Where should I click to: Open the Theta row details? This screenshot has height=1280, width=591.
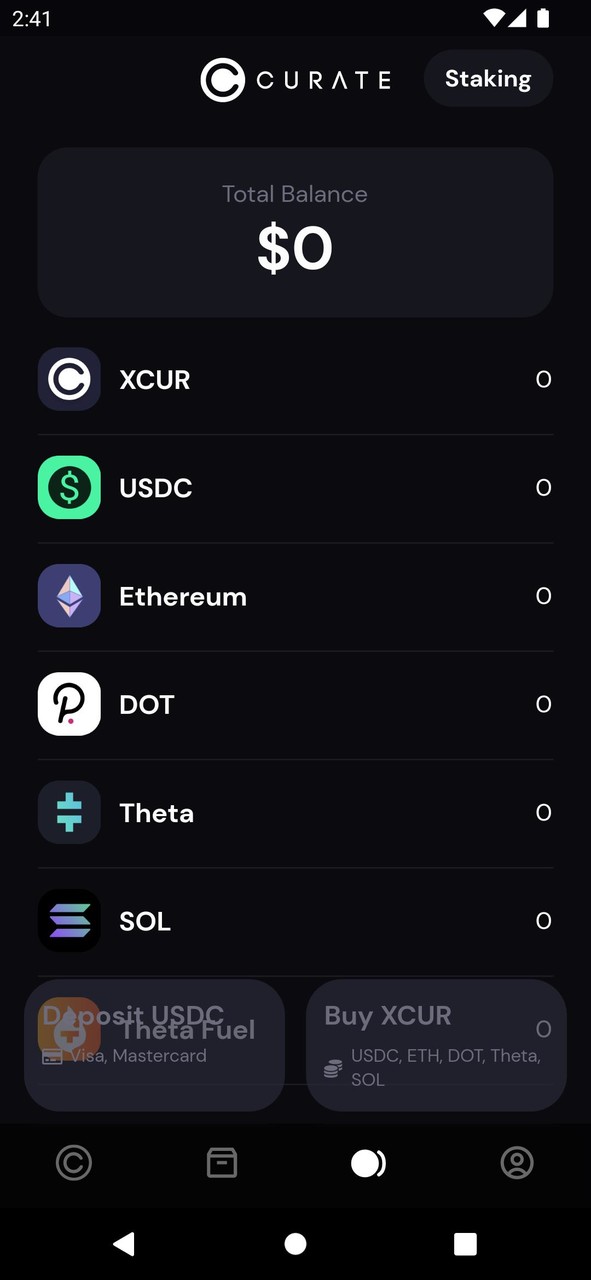pos(295,812)
